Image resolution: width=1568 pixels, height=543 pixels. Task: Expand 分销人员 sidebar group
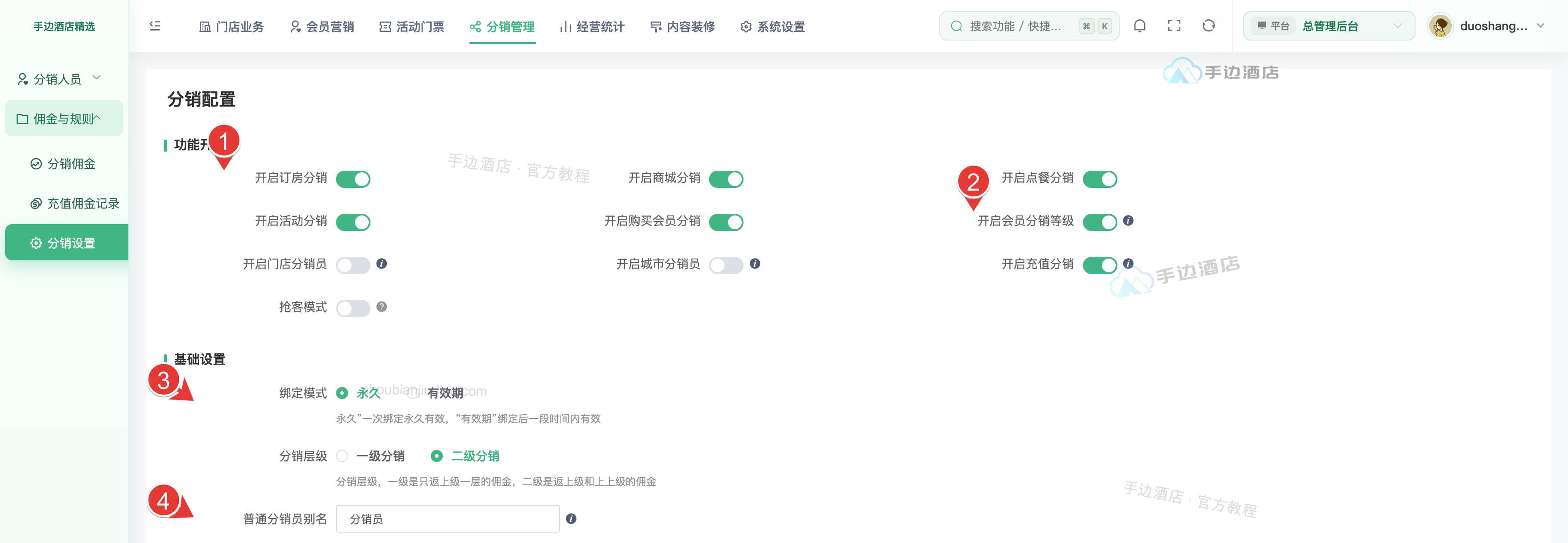[x=64, y=78]
